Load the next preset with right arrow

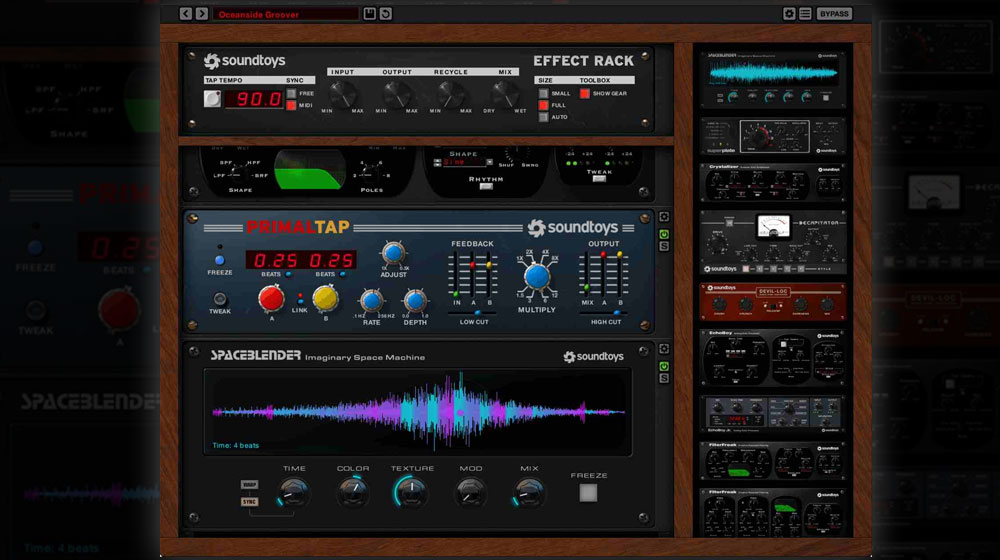[202, 14]
